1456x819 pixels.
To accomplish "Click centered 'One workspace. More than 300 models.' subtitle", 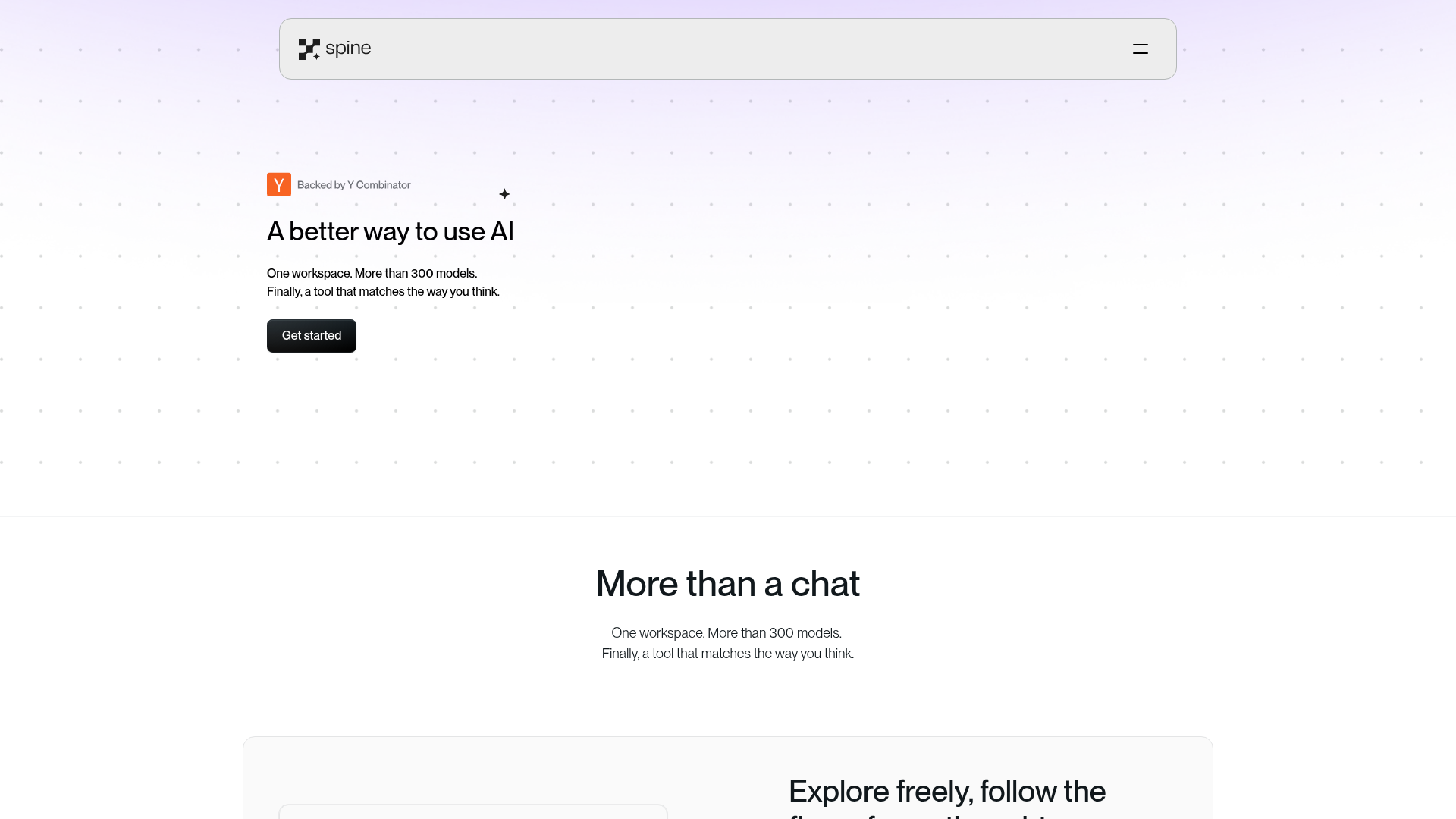I will tap(726, 633).
